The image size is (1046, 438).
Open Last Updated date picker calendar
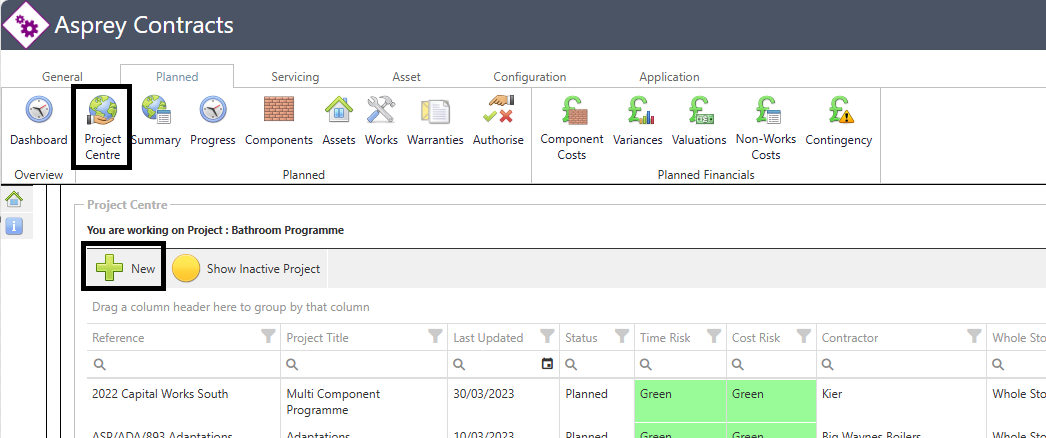[546, 364]
